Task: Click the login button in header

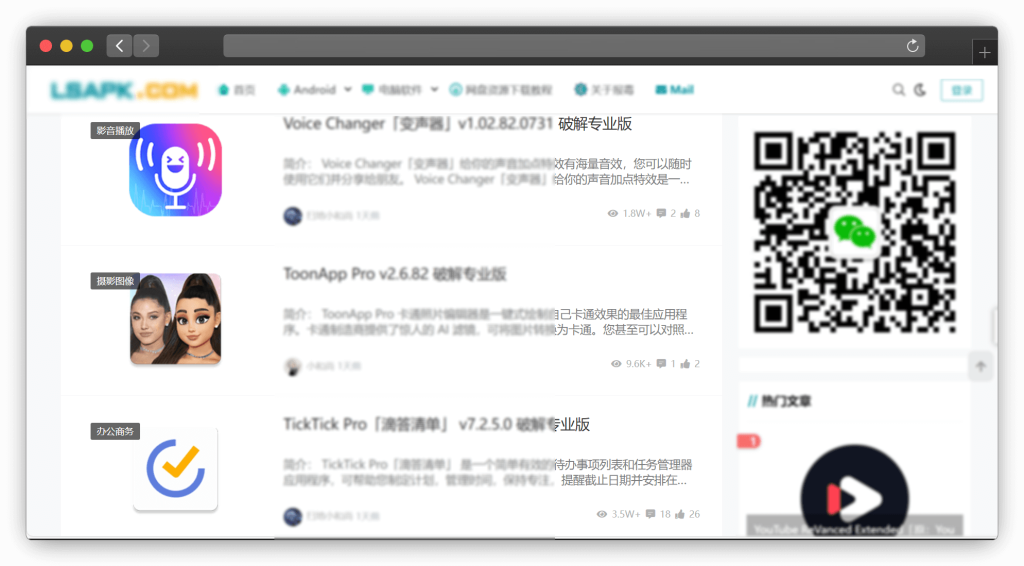Action: [x=961, y=90]
